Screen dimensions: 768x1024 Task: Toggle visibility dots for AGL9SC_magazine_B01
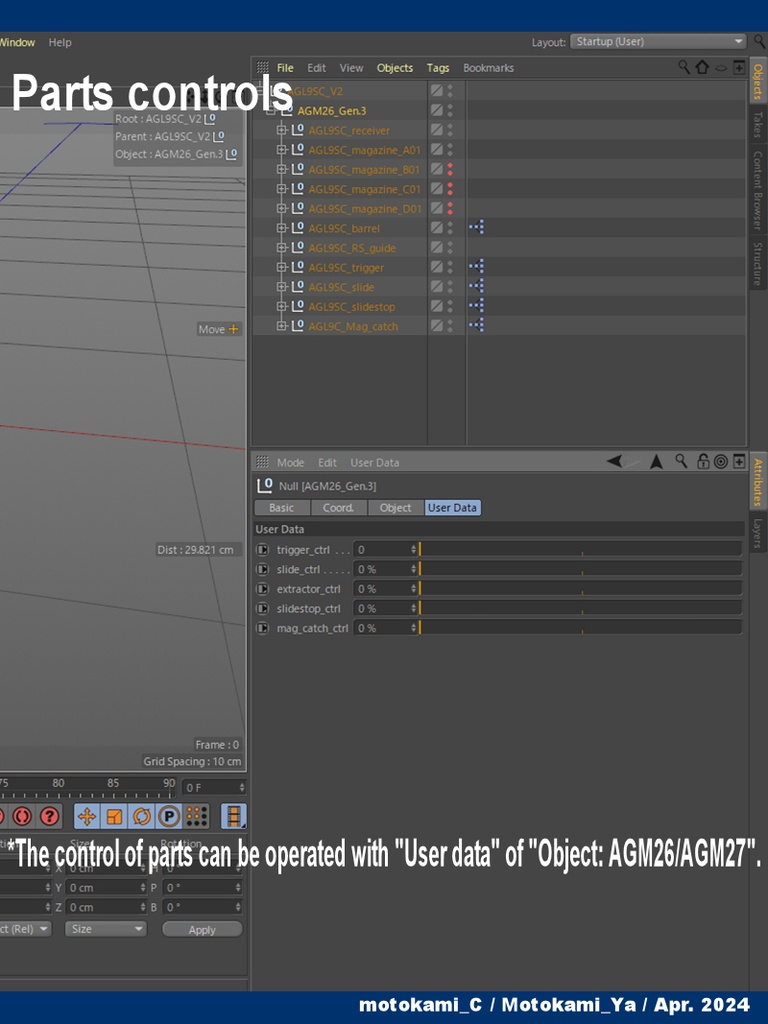pos(450,169)
